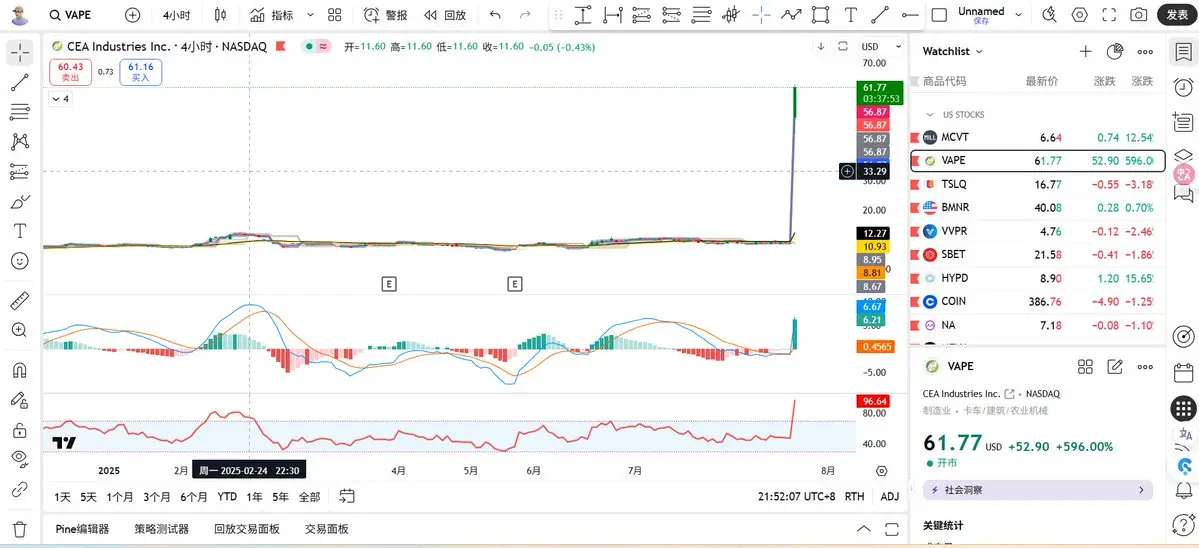Toggle lock all drawings
This screenshot has height=548, width=1199.
click(20, 430)
